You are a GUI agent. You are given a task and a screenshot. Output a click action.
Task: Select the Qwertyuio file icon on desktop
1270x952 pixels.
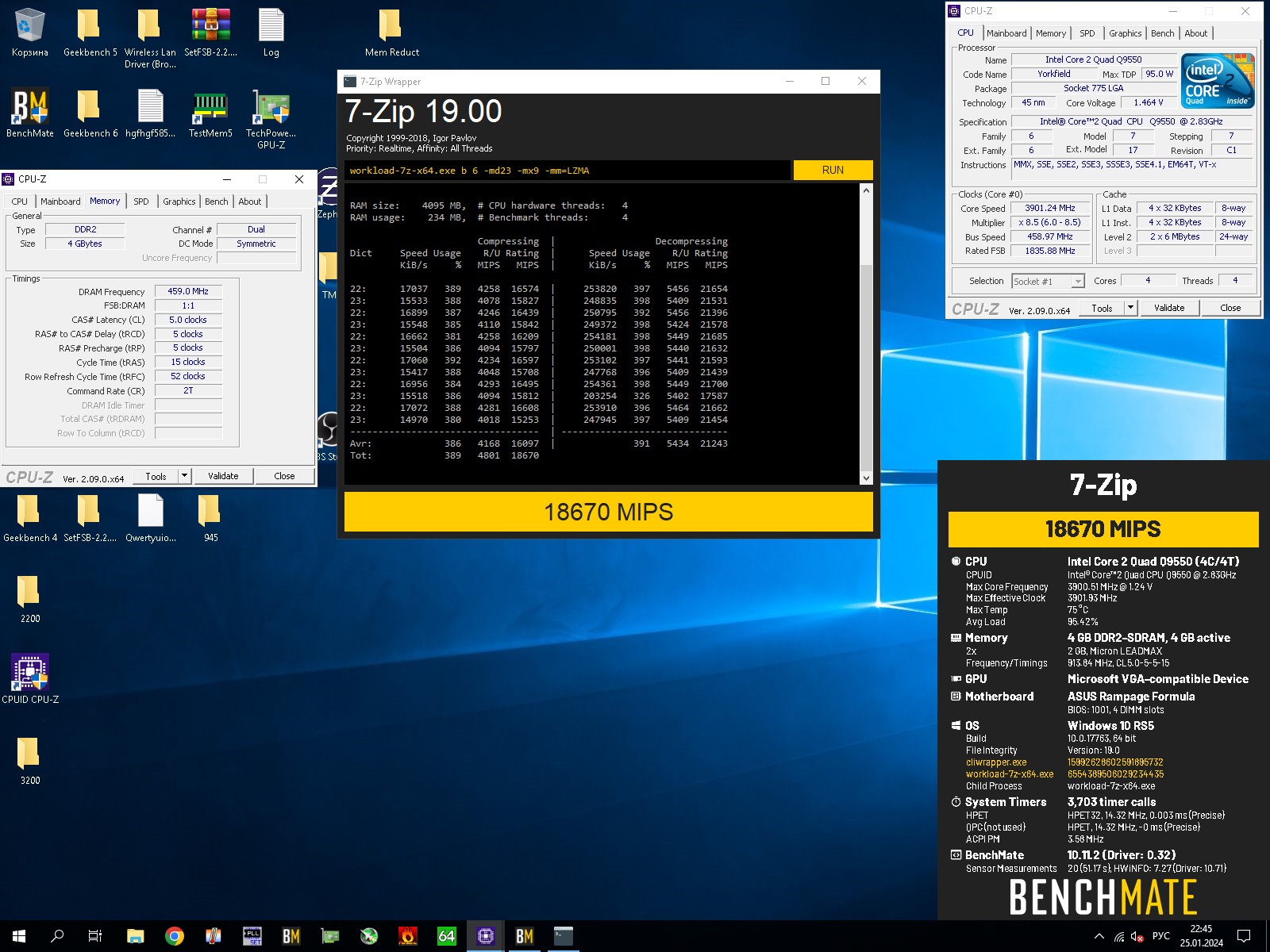tap(150, 518)
